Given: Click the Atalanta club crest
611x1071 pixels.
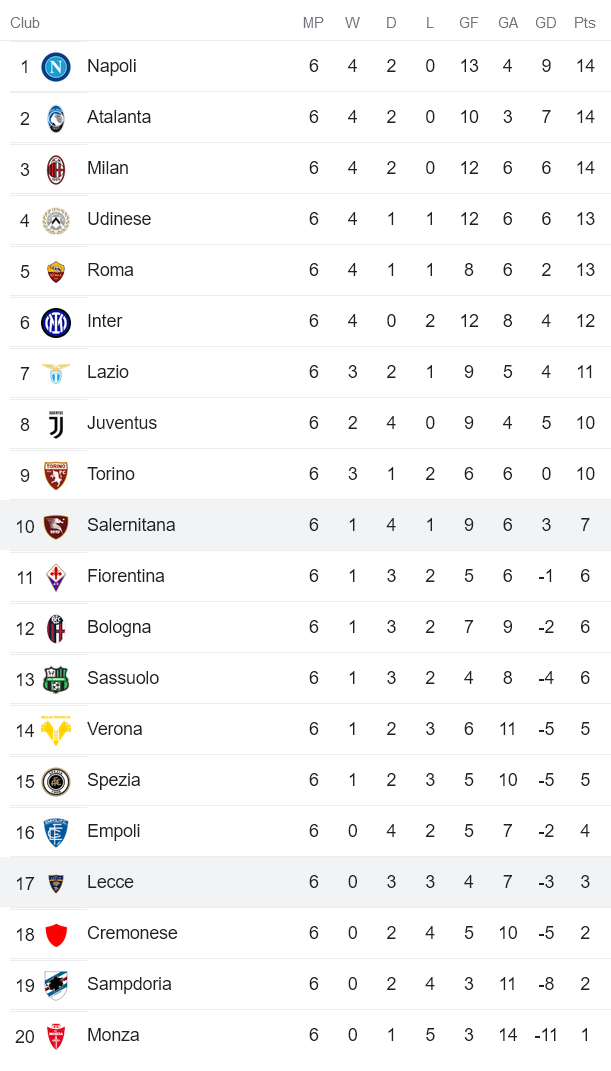Looking at the screenshot, I should click(x=56, y=118).
